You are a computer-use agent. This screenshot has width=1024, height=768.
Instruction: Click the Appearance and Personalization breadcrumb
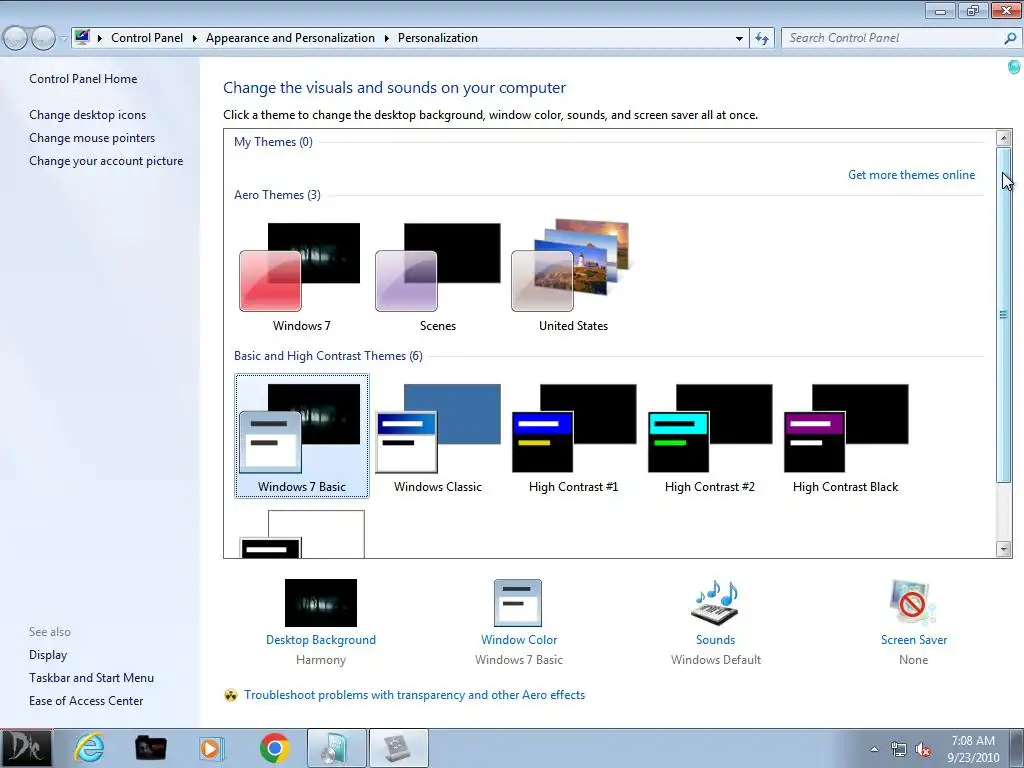291,38
